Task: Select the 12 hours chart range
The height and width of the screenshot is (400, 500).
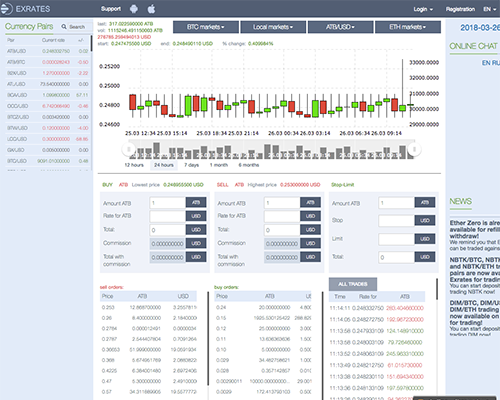Action: tap(134, 165)
